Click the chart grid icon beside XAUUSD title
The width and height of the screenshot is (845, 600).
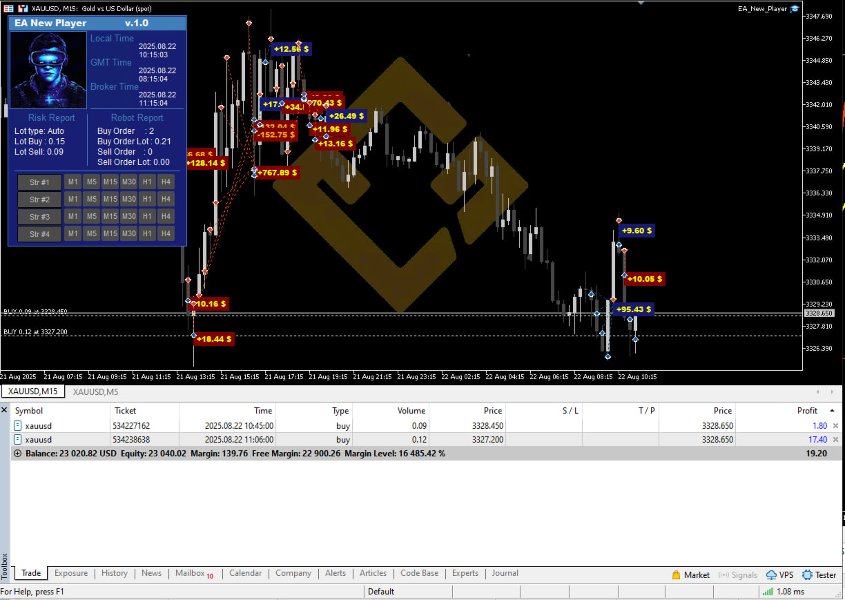8,8
